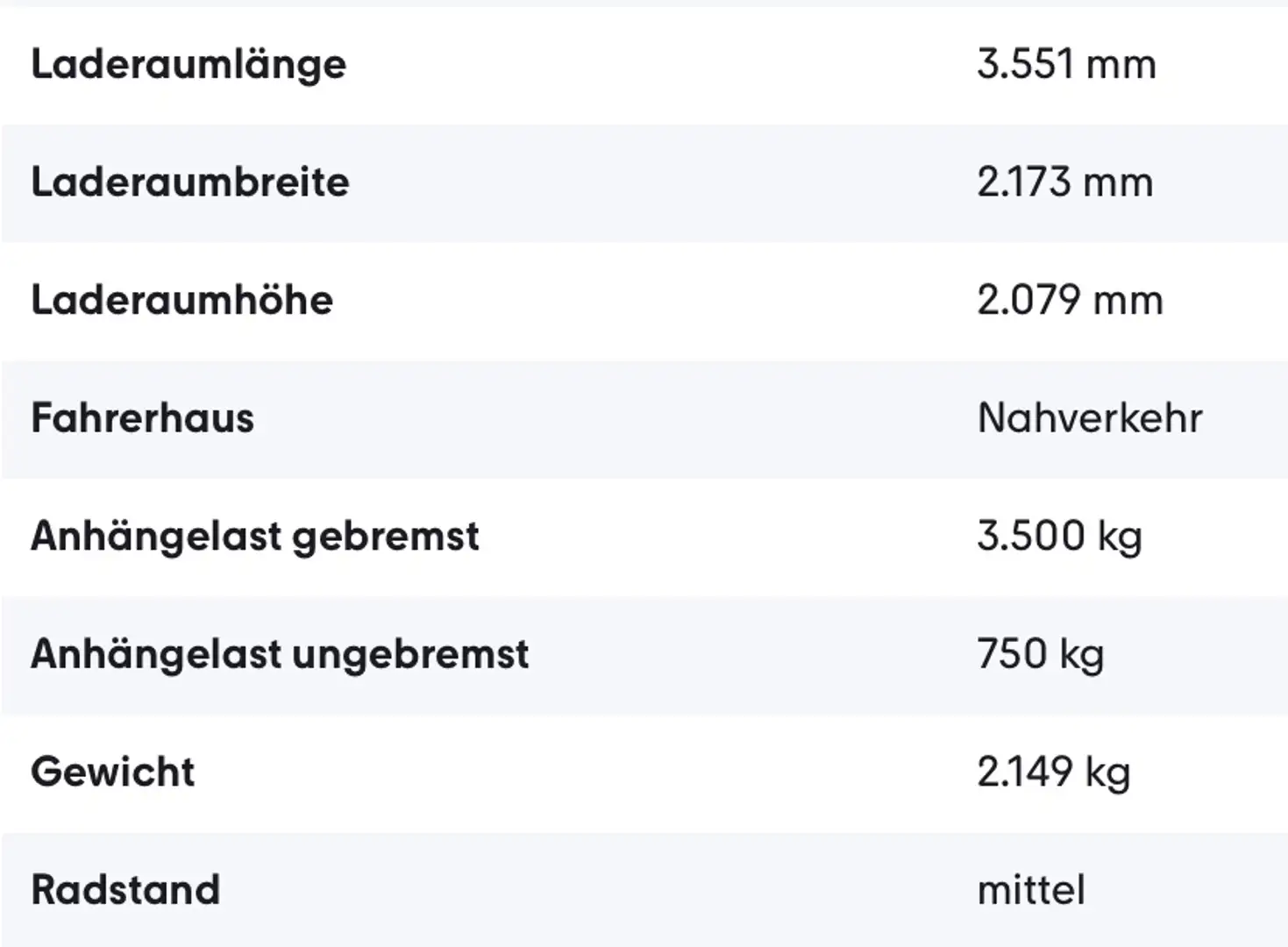Select the 2.149 kg value
The width and height of the screenshot is (1288, 947).
click(x=1053, y=773)
